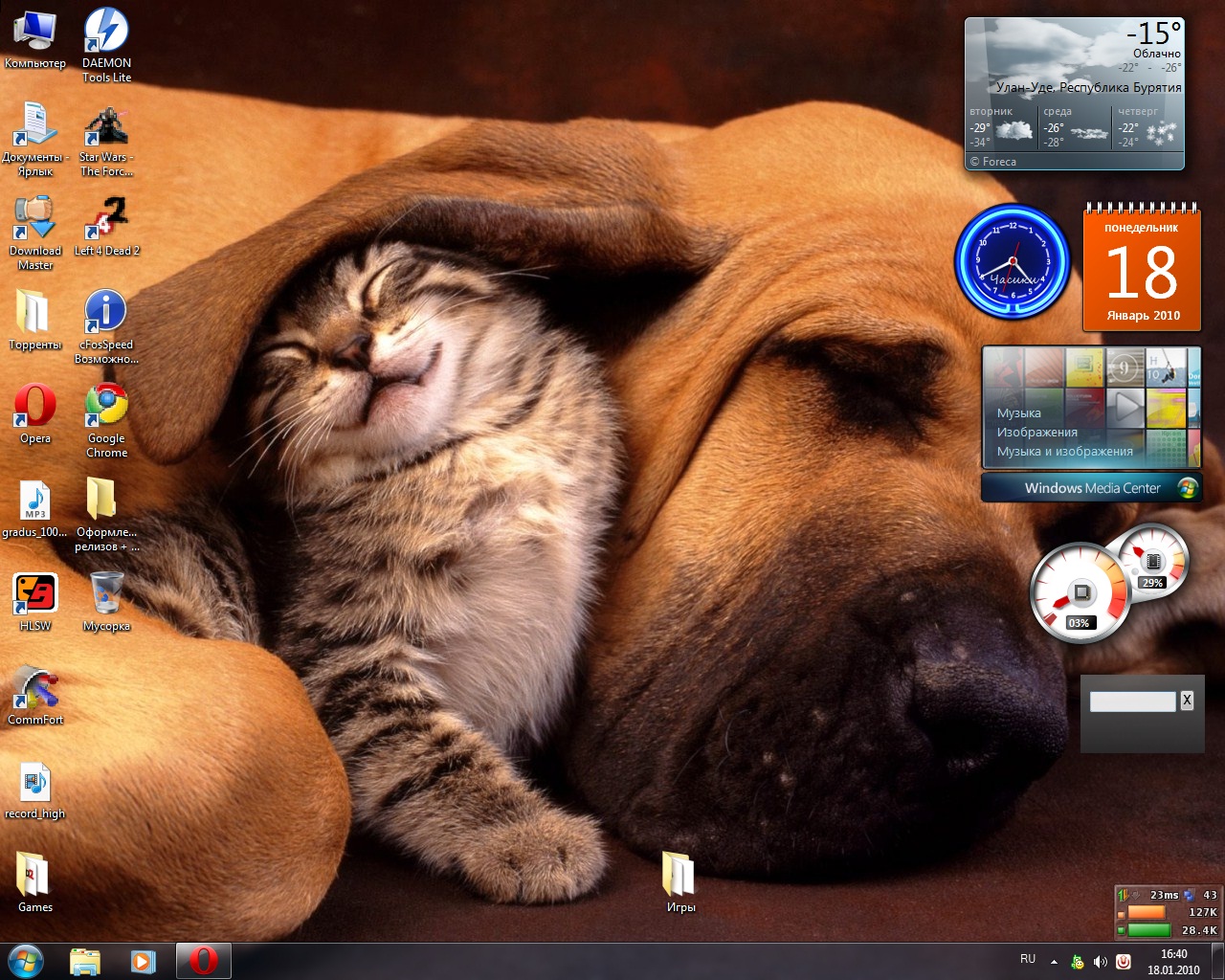Viewport: 1225px width, 980px height.
Task: Open Windows Explorer from the taskbar
Action: (85, 961)
